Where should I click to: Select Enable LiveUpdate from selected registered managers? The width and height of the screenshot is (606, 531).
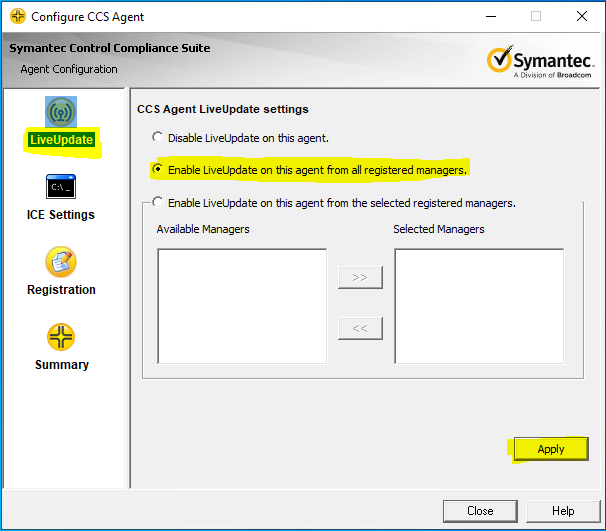(334, 203)
